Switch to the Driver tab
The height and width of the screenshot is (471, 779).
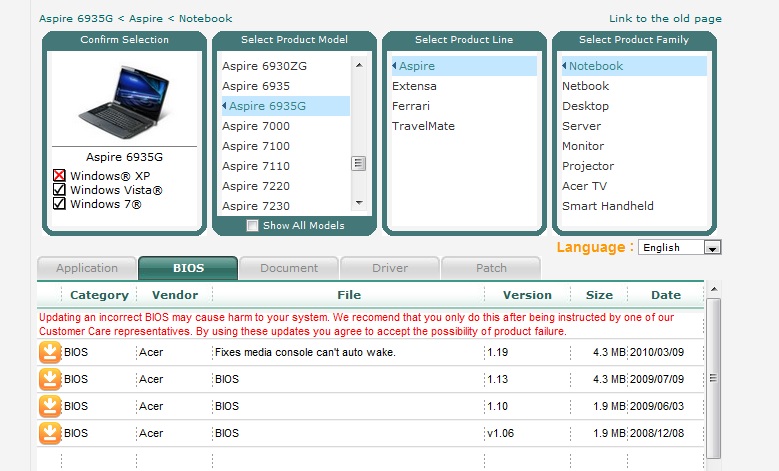pyautogui.click(x=390, y=268)
